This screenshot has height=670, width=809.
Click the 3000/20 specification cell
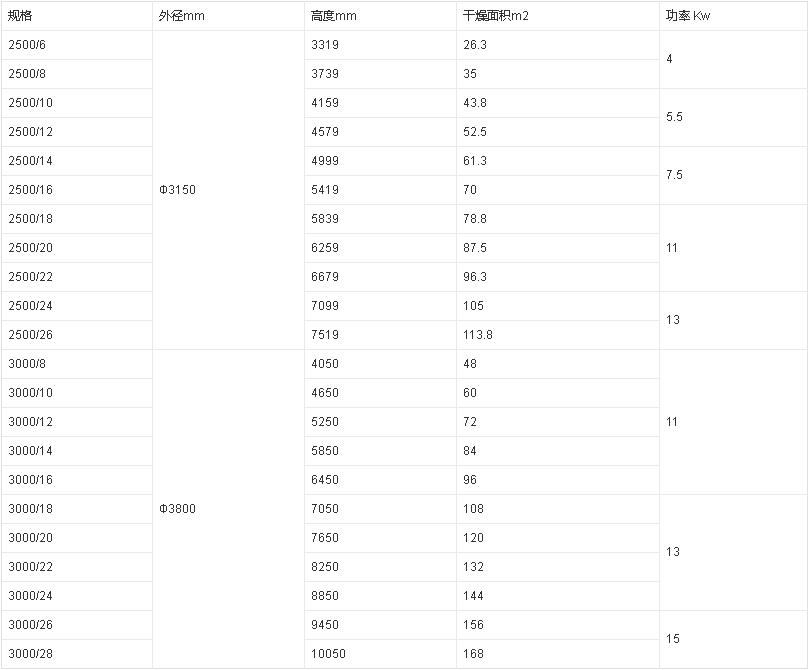click(x=30, y=538)
